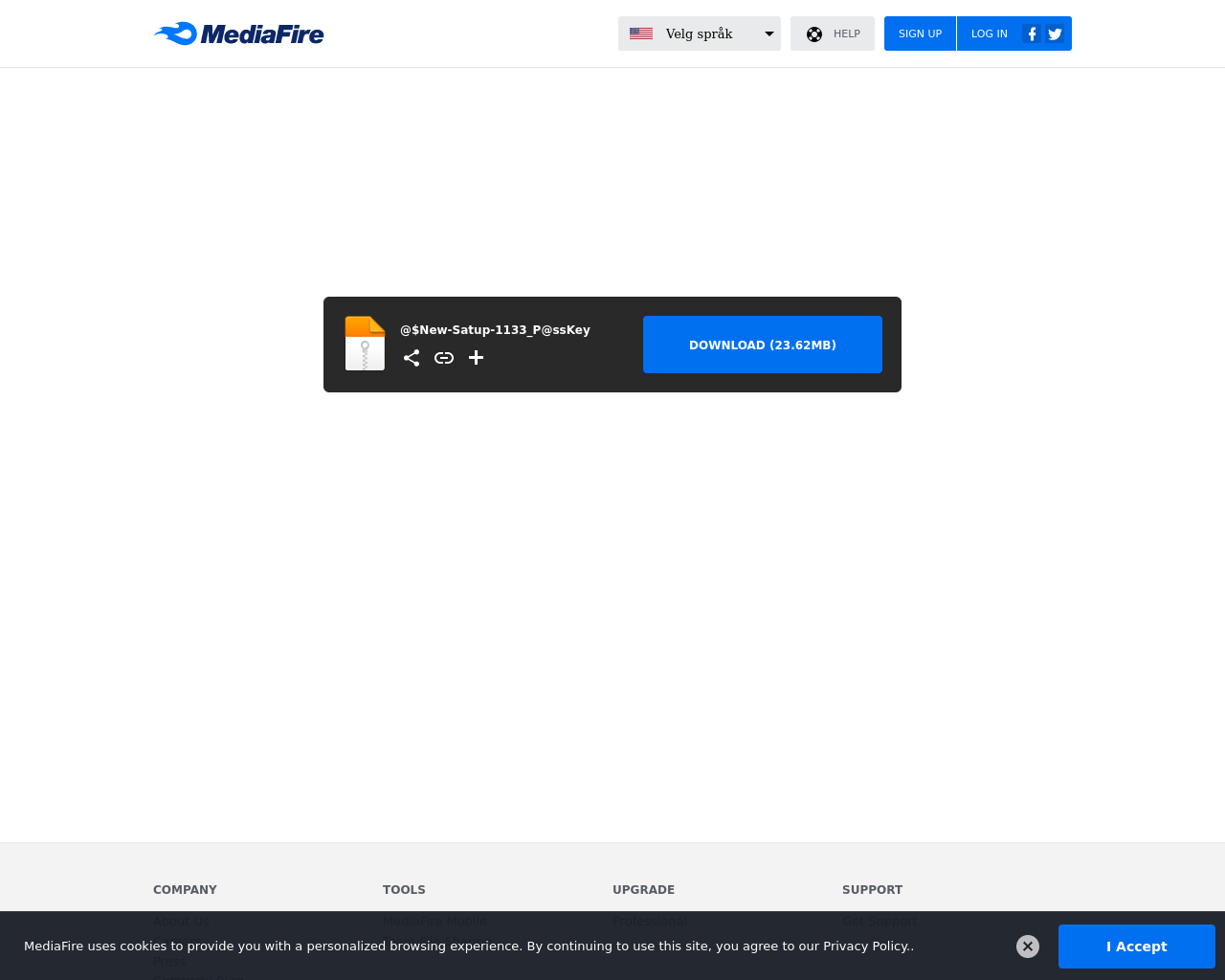Open the Velg språk language dropdown

tap(700, 33)
